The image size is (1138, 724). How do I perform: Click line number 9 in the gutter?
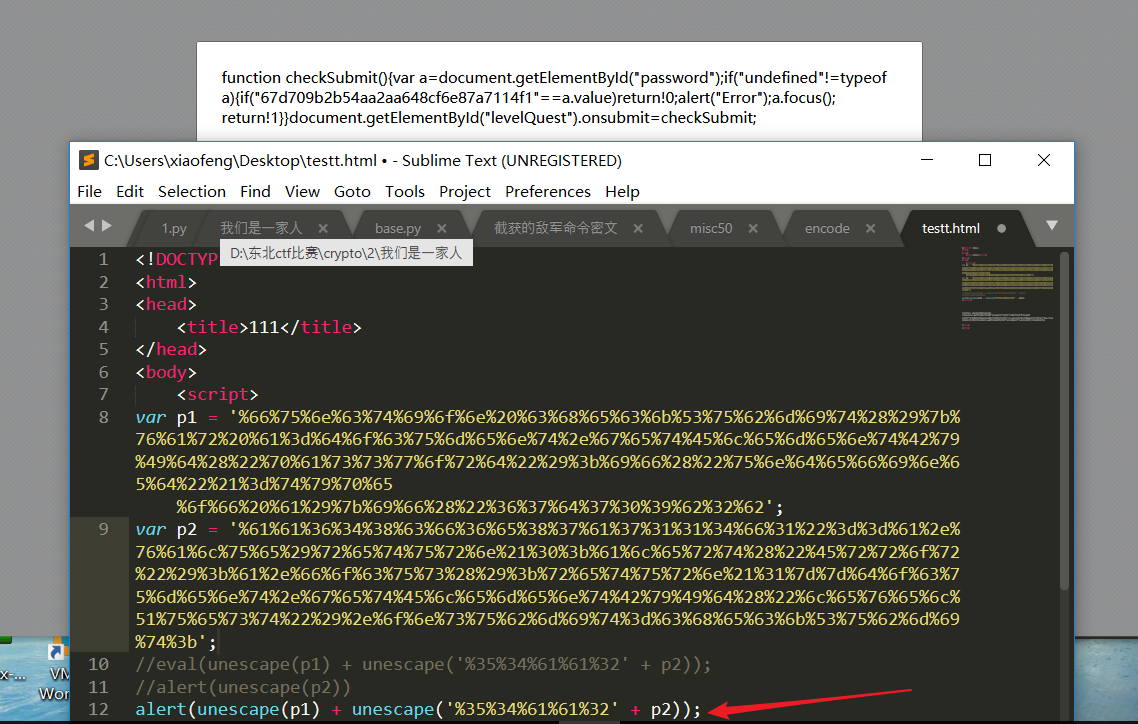point(104,530)
